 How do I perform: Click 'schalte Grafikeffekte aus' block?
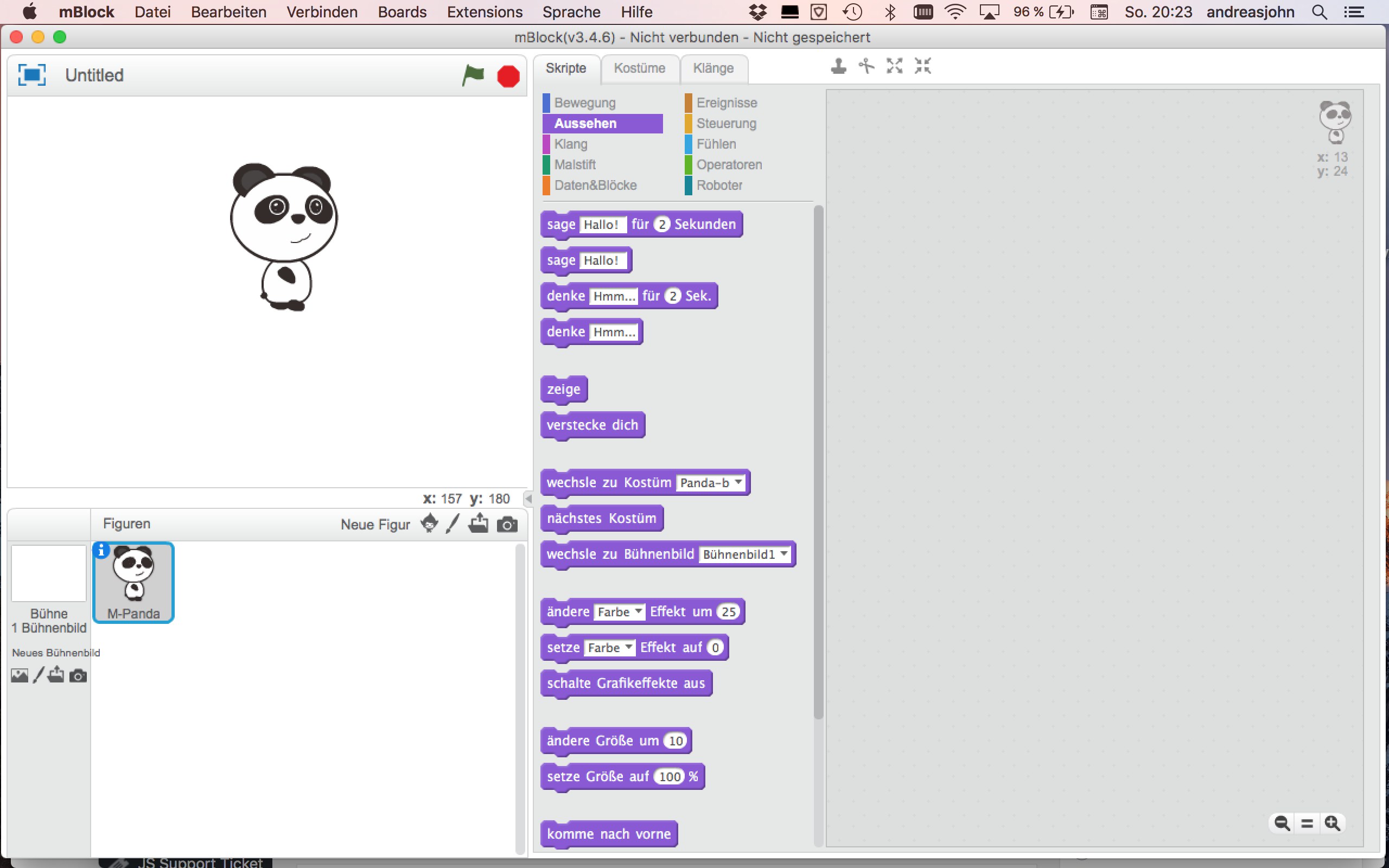pos(626,683)
